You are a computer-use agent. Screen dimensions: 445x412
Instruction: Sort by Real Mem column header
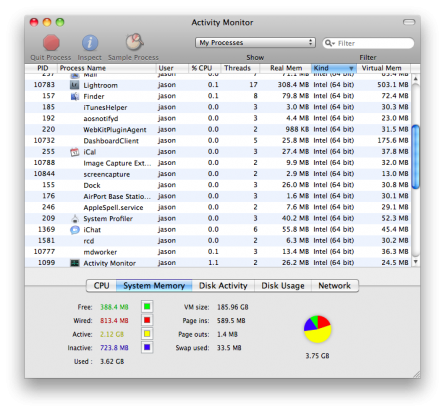coord(286,68)
